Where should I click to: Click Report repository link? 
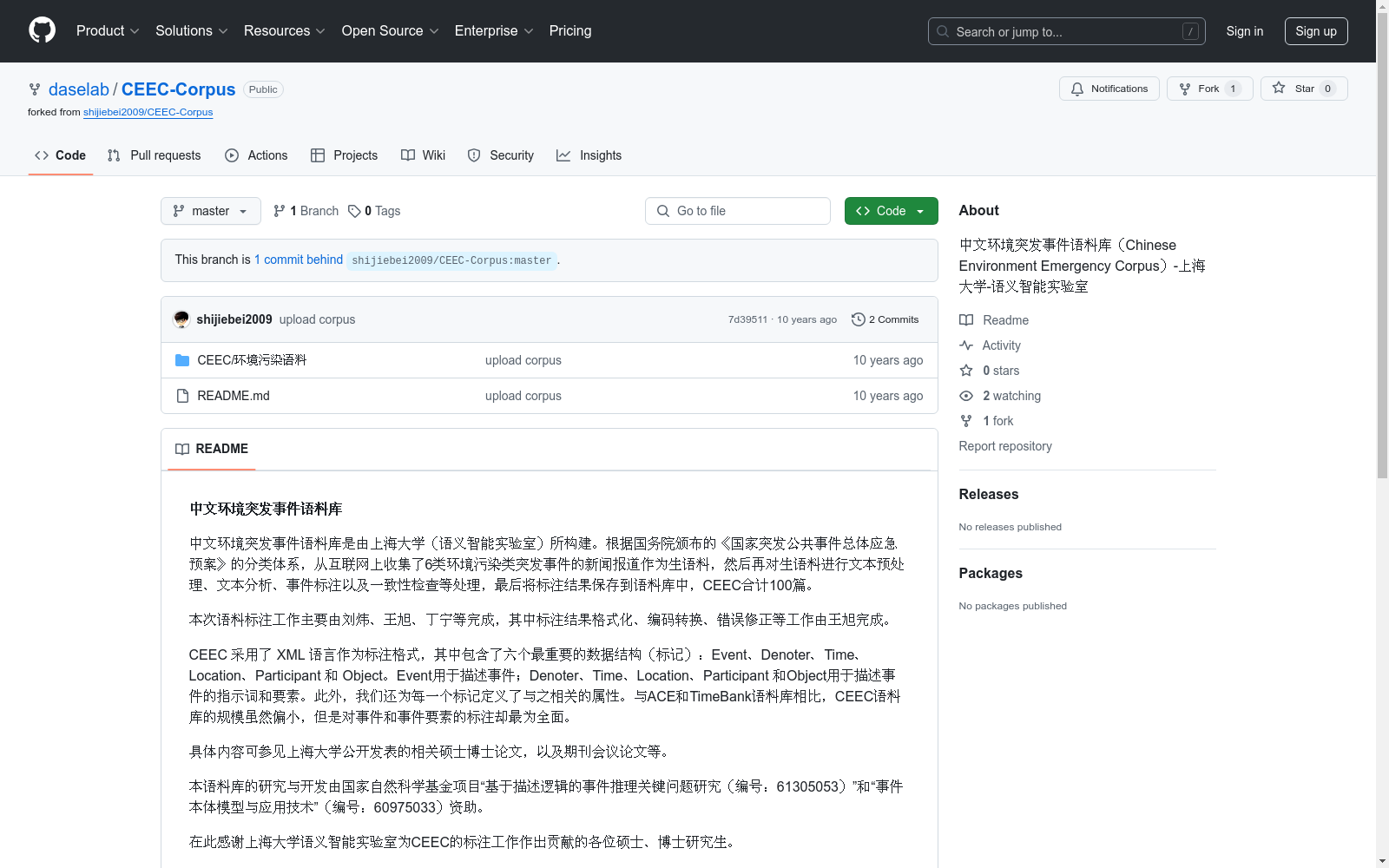point(1005,446)
